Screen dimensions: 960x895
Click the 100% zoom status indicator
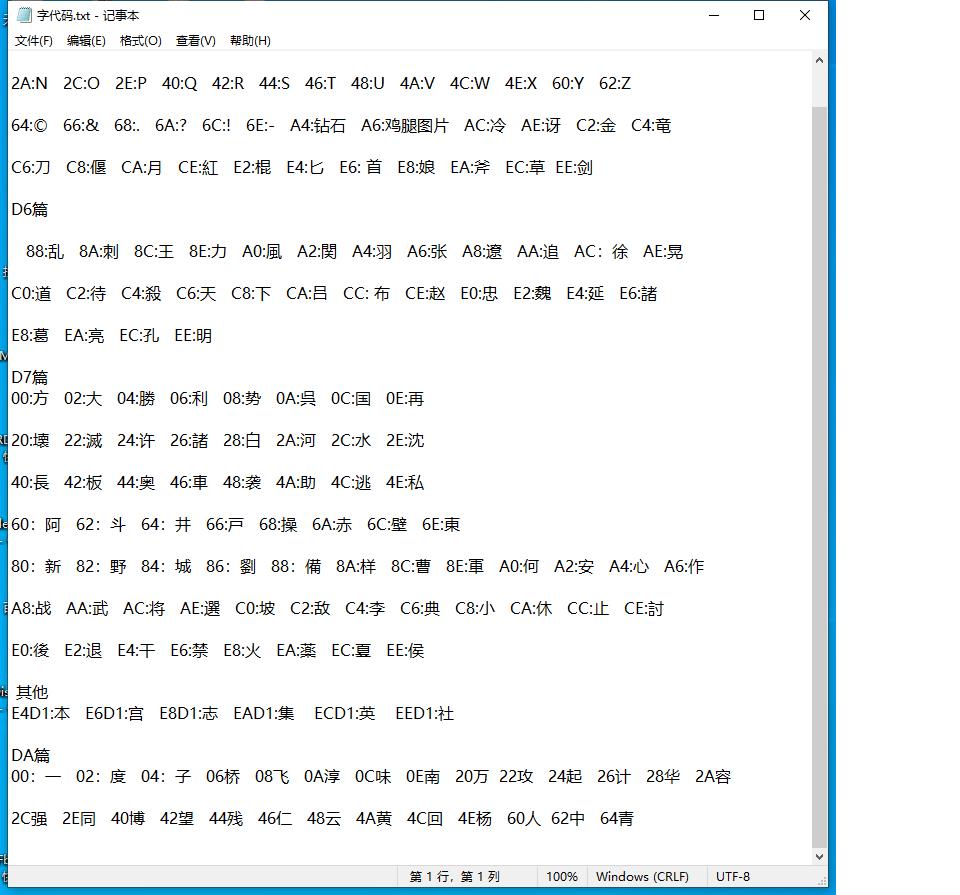click(561, 877)
